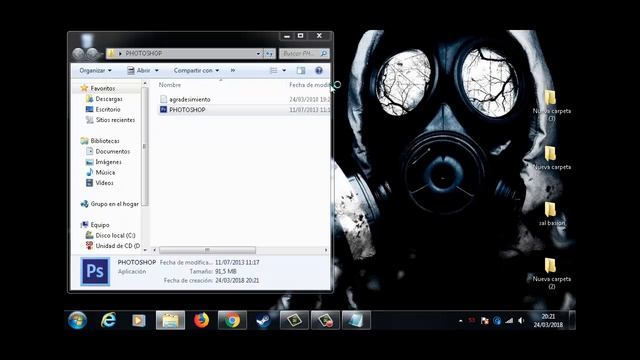The image size is (640, 360).
Task: Click the horizontal scrollbar in file list
Action: [207, 250]
